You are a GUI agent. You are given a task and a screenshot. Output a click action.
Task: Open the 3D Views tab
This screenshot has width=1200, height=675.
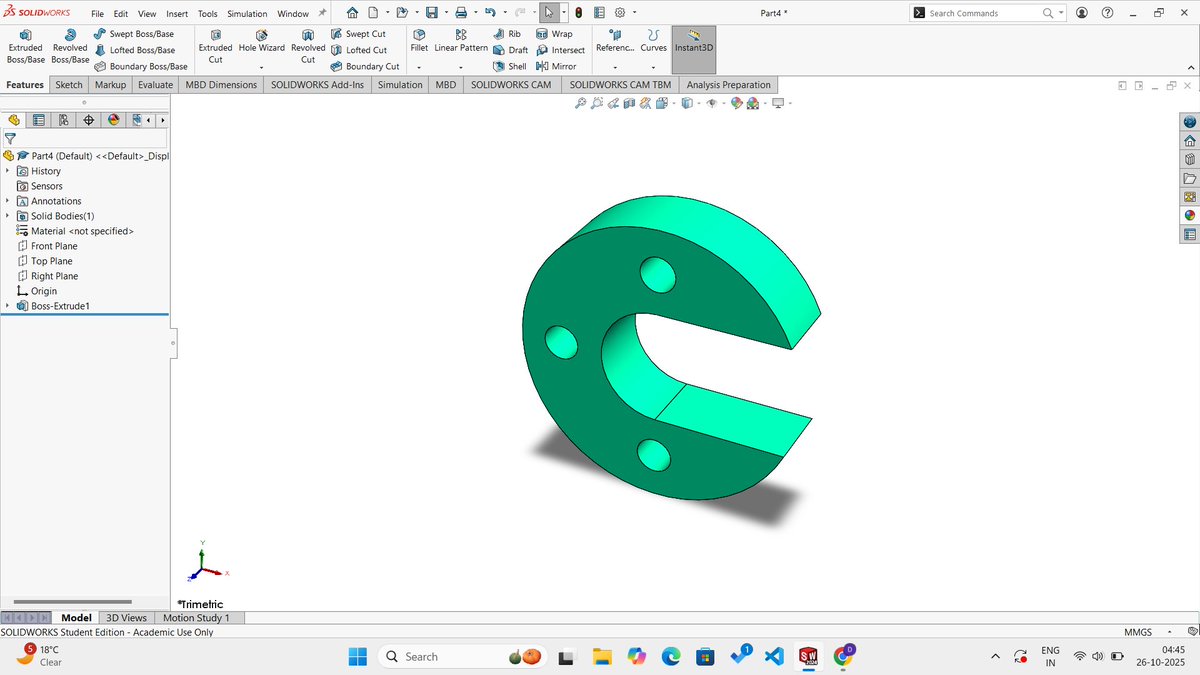point(126,618)
